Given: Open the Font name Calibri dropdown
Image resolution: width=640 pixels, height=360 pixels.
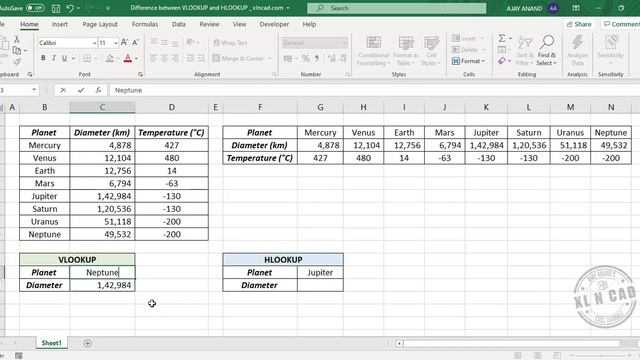Looking at the screenshot, I should tap(95, 43).
